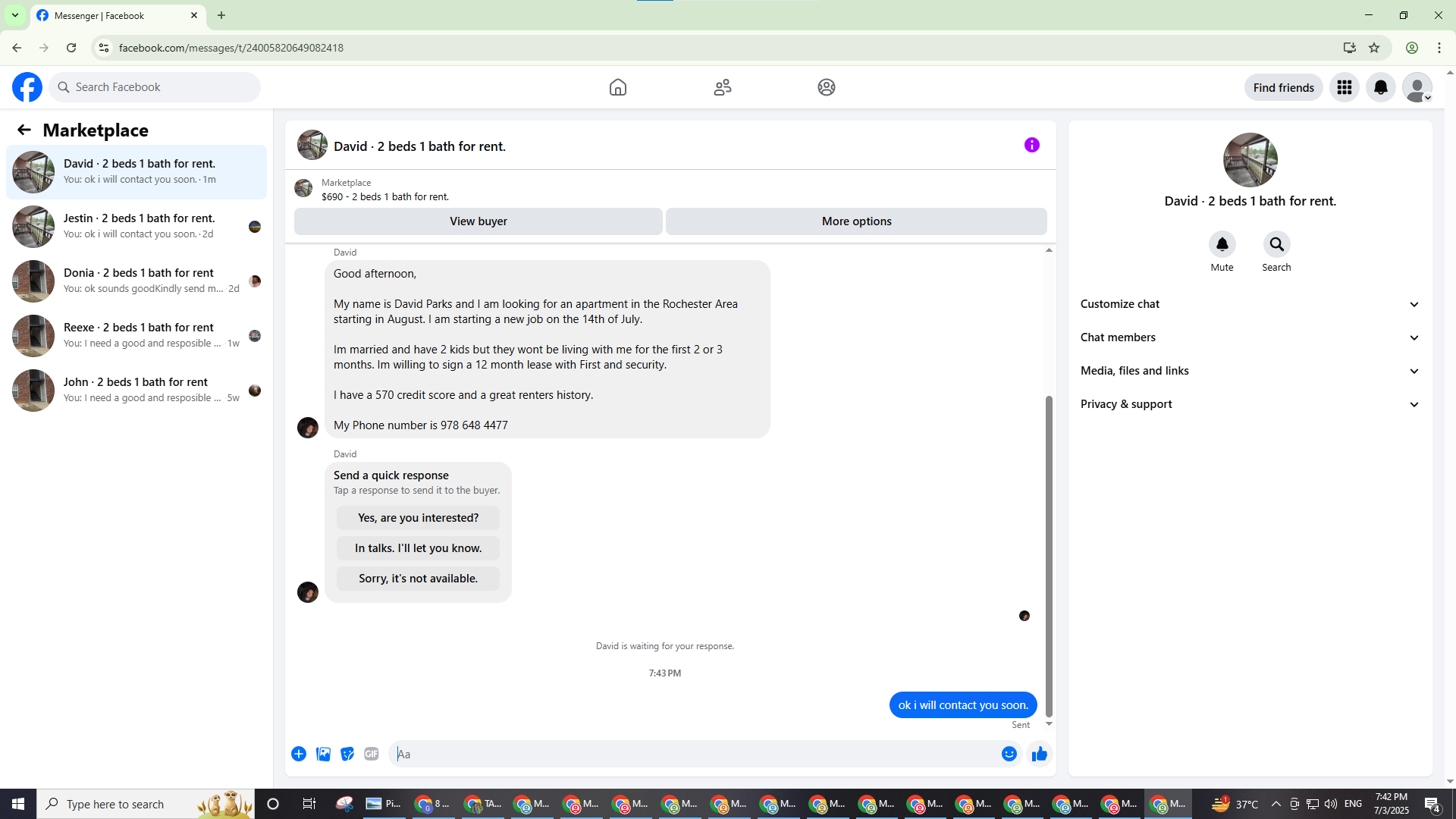Send a thumbs-up like
Screen dimensions: 1456x819
click(x=1039, y=754)
